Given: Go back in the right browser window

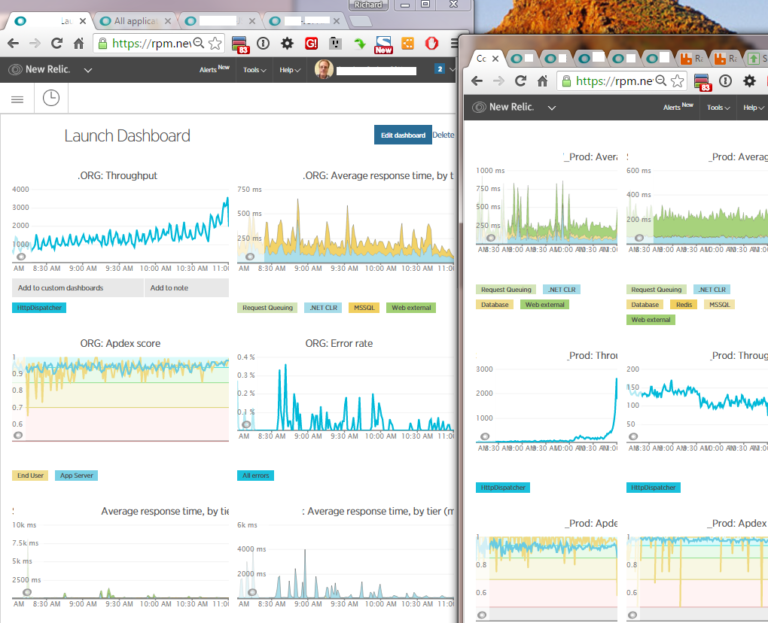Looking at the screenshot, I should pos(477,81).
